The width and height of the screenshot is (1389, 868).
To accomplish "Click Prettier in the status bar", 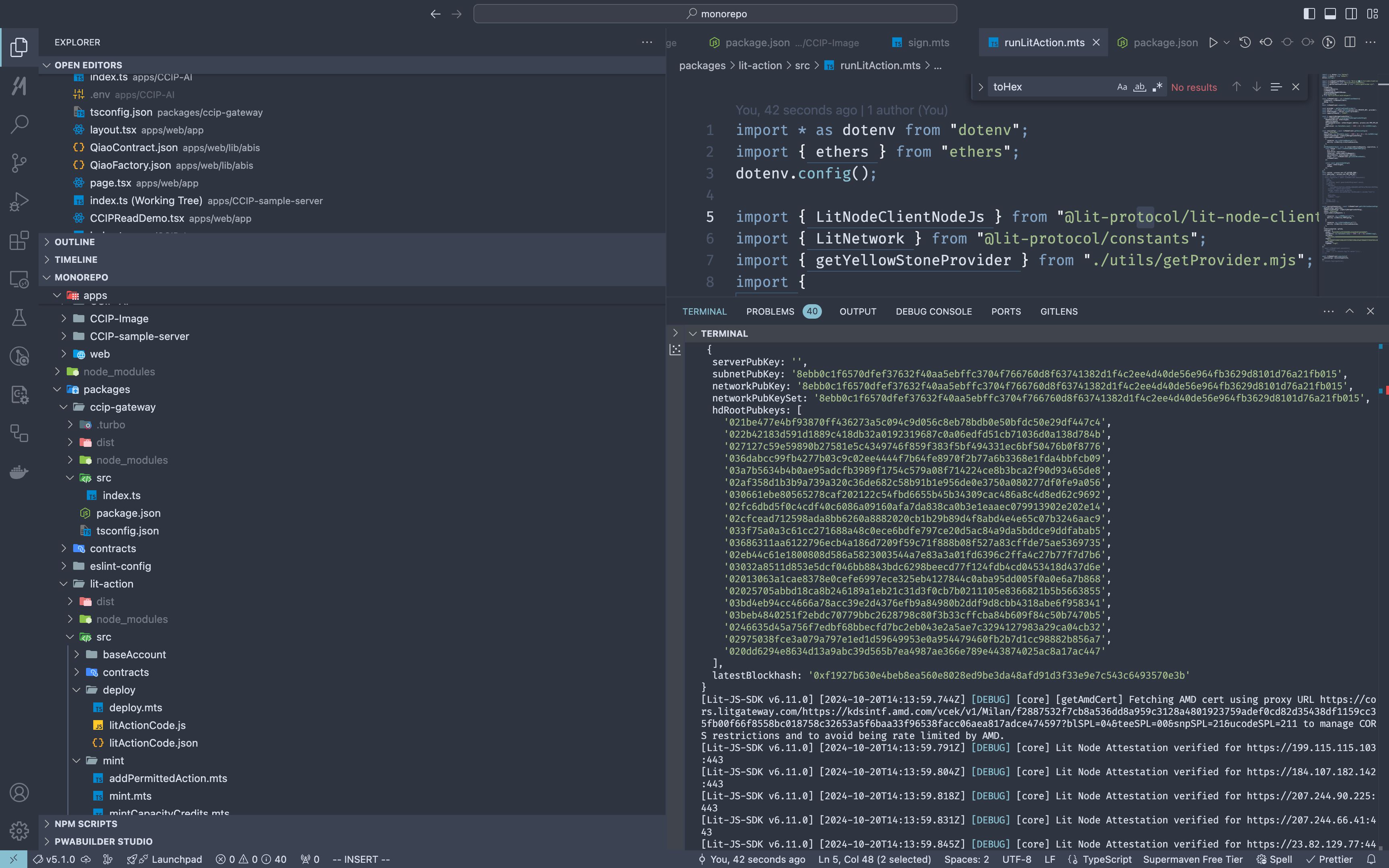I will (x=1329, y=860).
